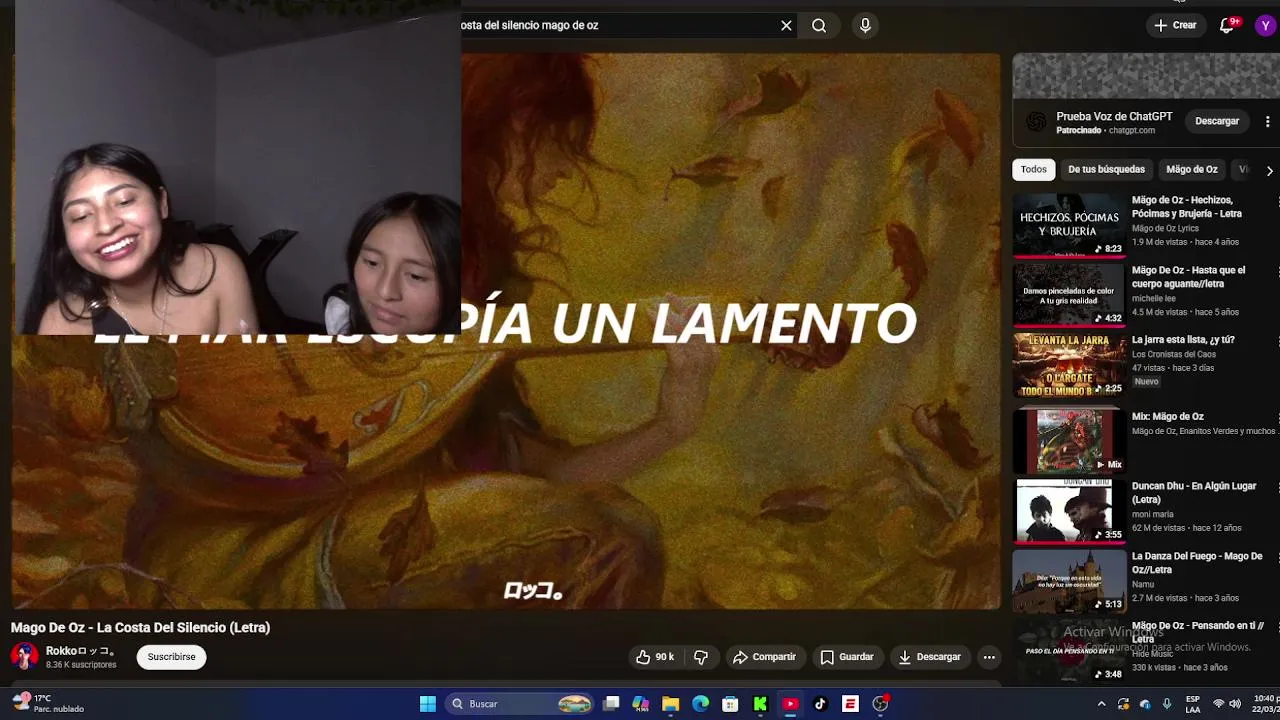Switch to YouTube taskbar app
1280x720 pixels.
coord(790,704)
